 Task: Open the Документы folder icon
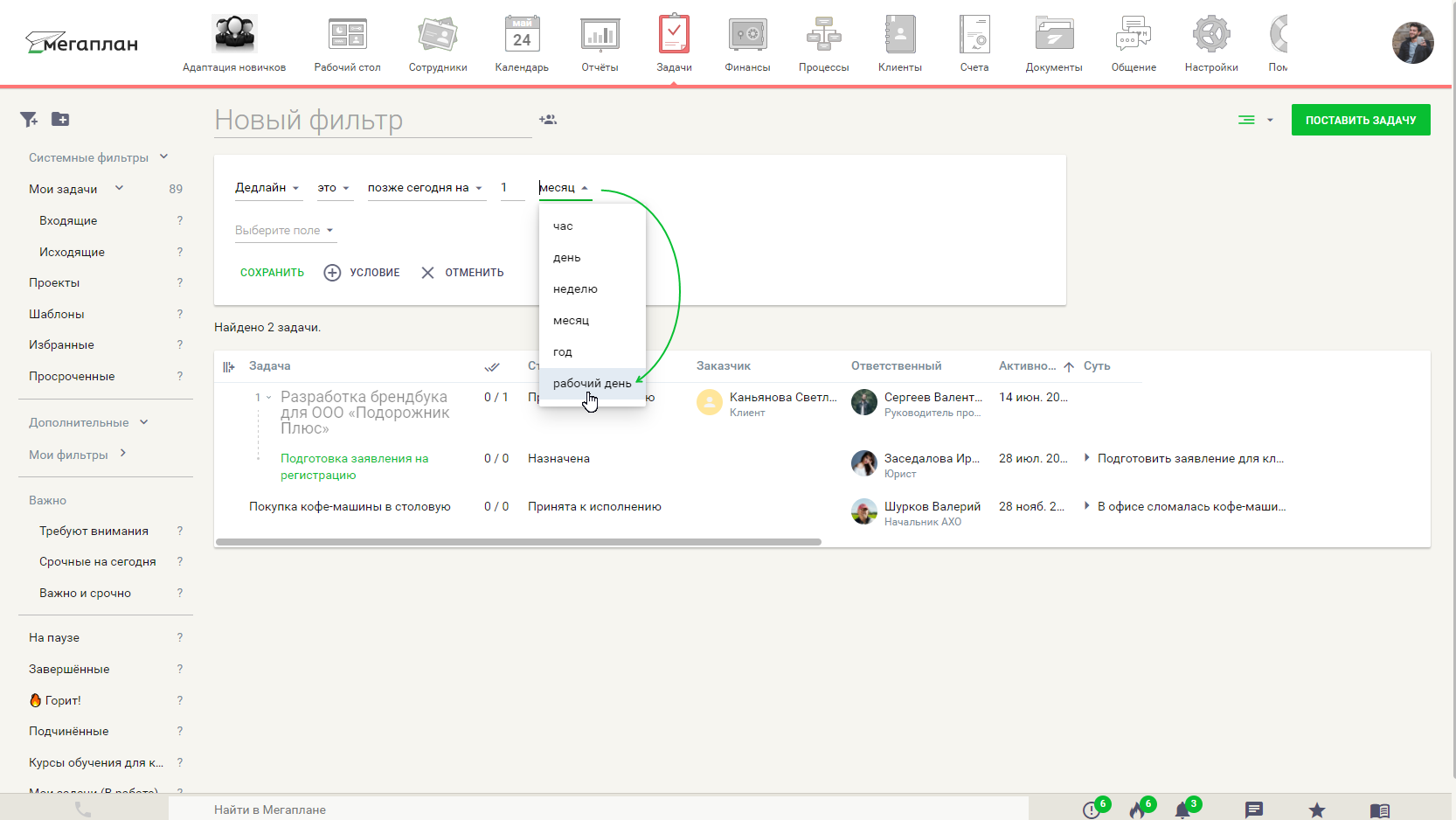(1054, 35)
